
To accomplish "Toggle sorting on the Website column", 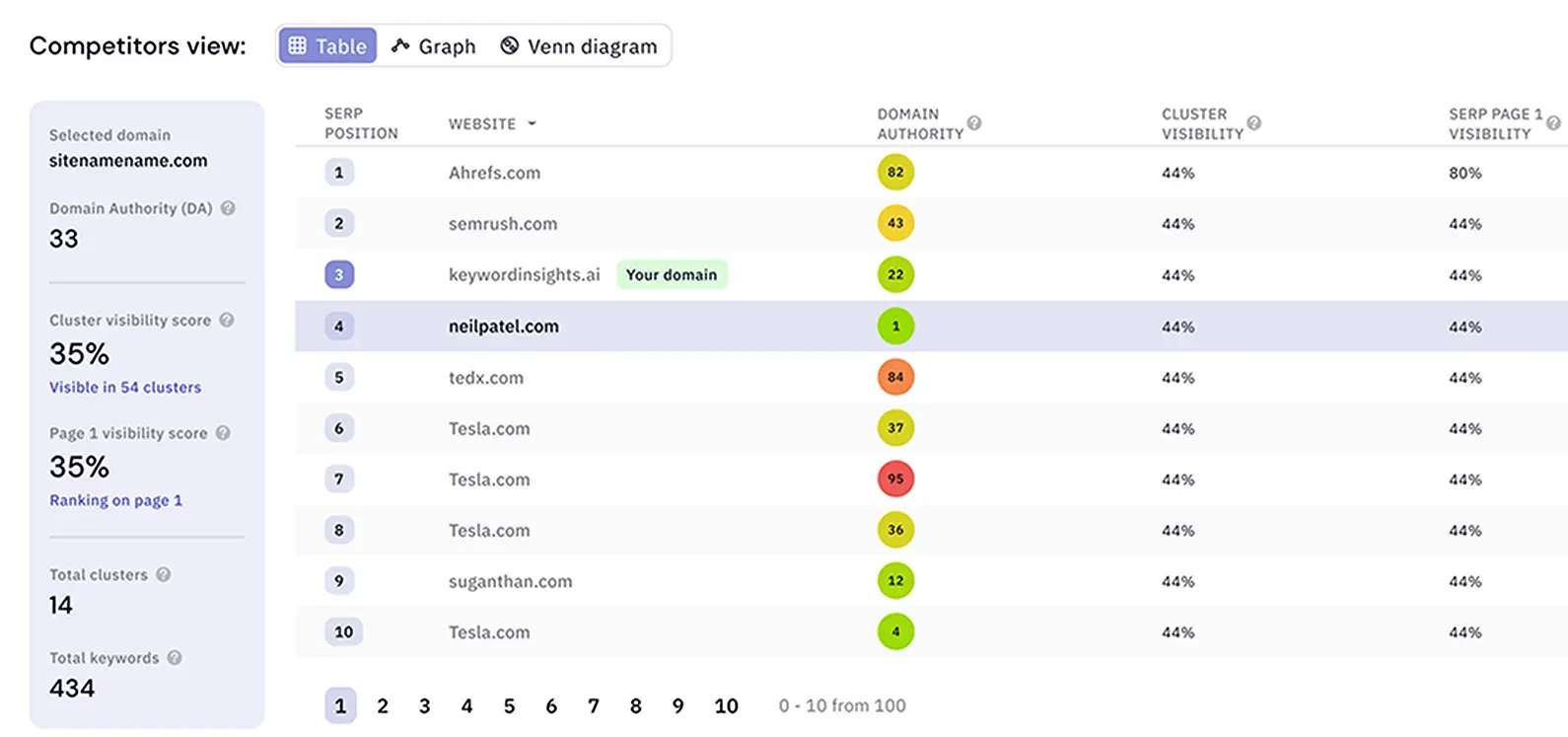I will 532,123.
